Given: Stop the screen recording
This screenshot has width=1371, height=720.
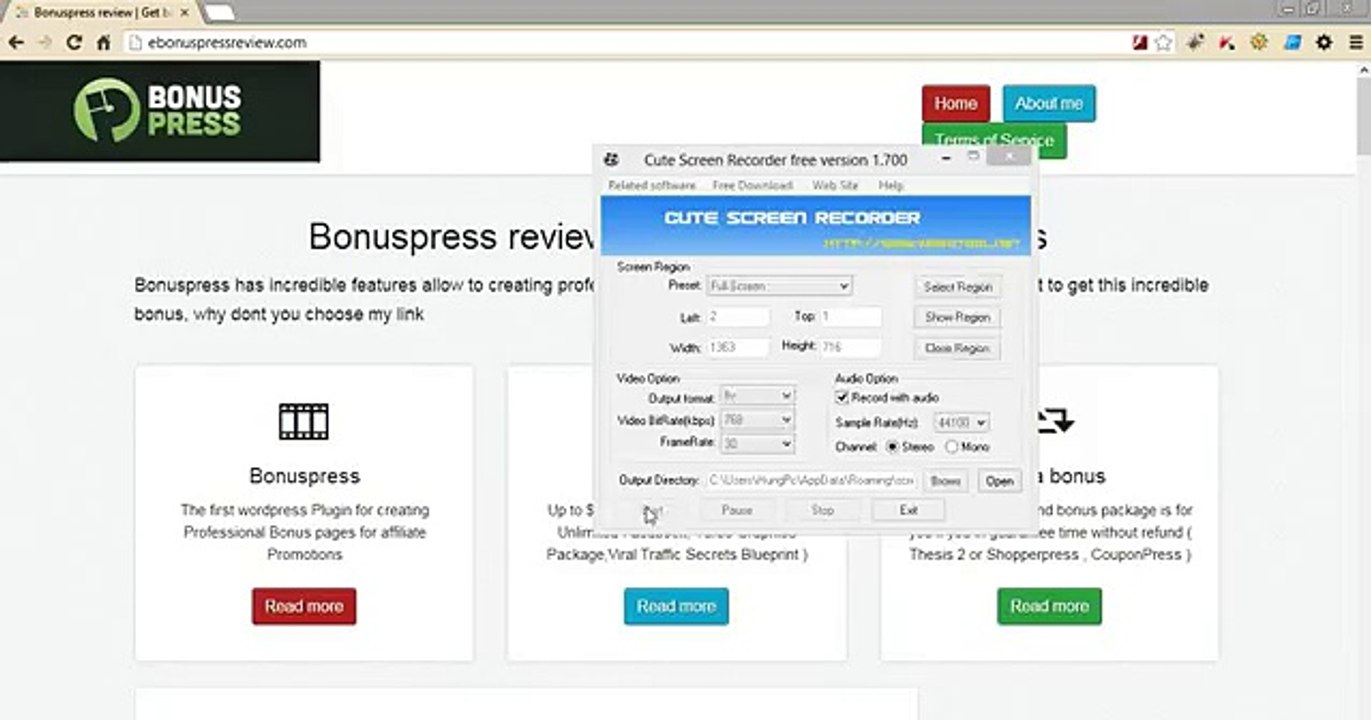Looking at the screenshot, I should [x=822, y=510].
